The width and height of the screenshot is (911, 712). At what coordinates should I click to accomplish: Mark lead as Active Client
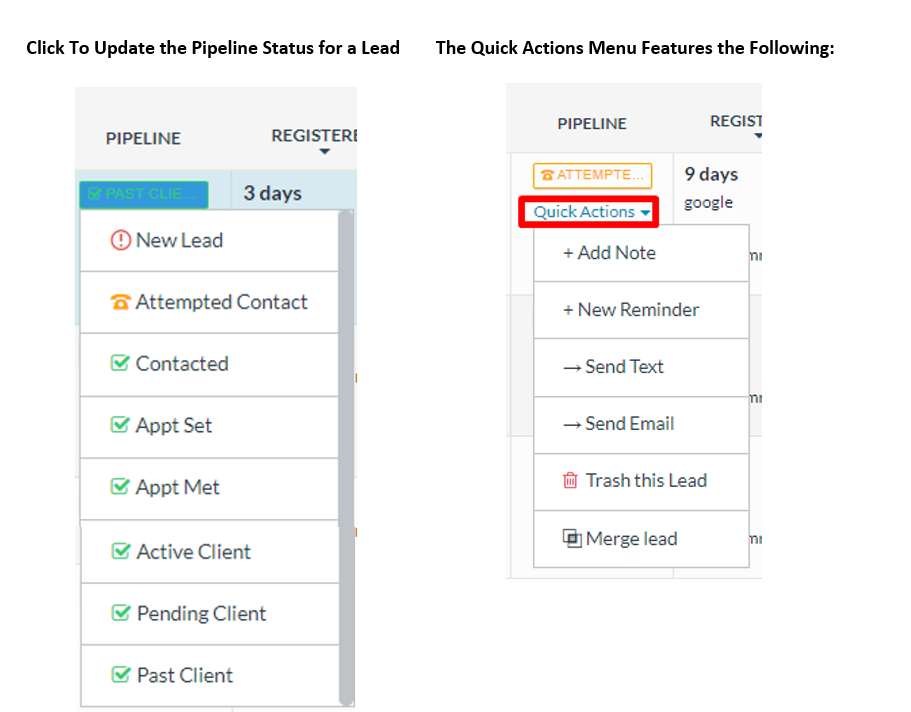[210, 552]
